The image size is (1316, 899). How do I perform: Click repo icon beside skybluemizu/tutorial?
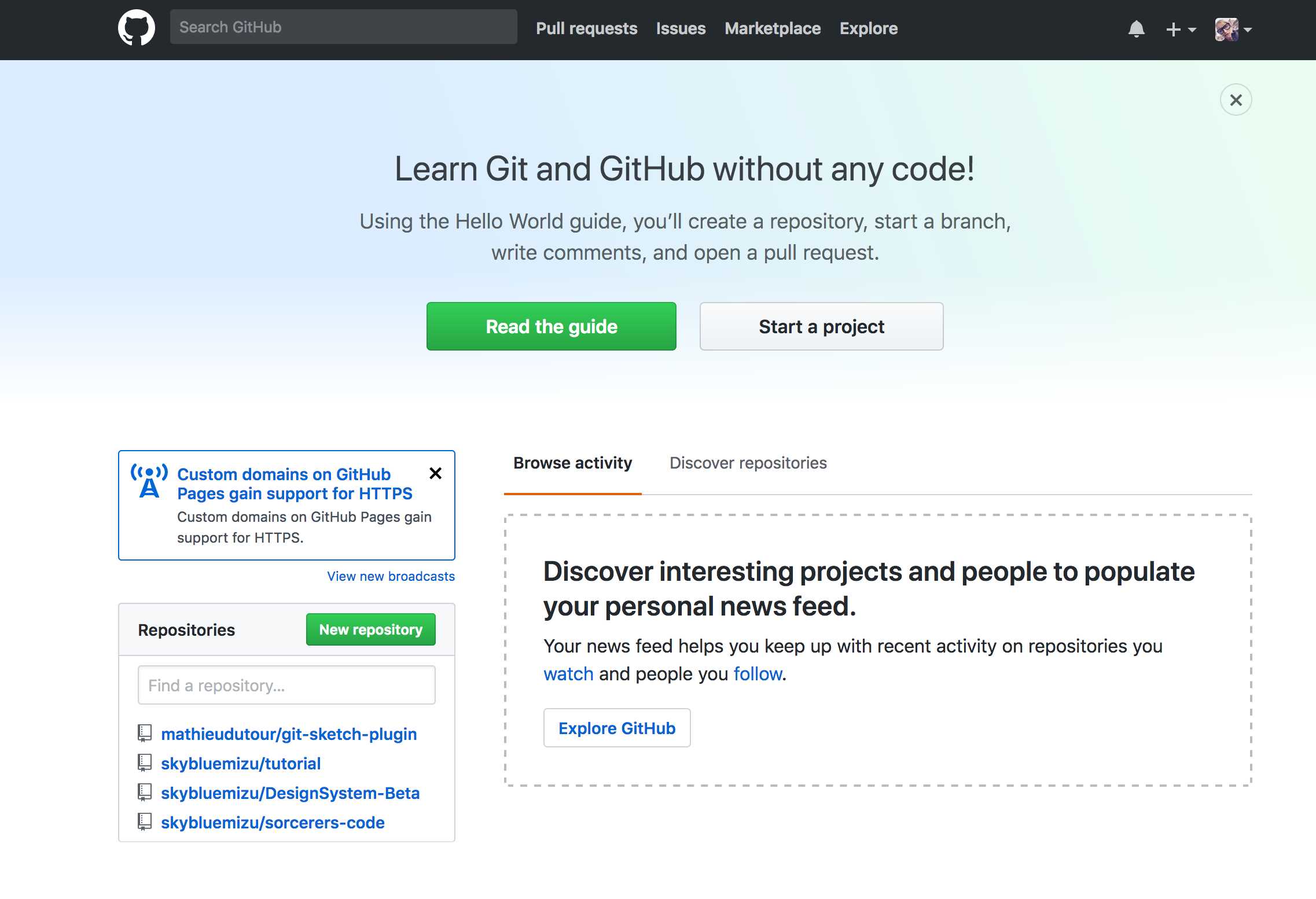(145, 763)
